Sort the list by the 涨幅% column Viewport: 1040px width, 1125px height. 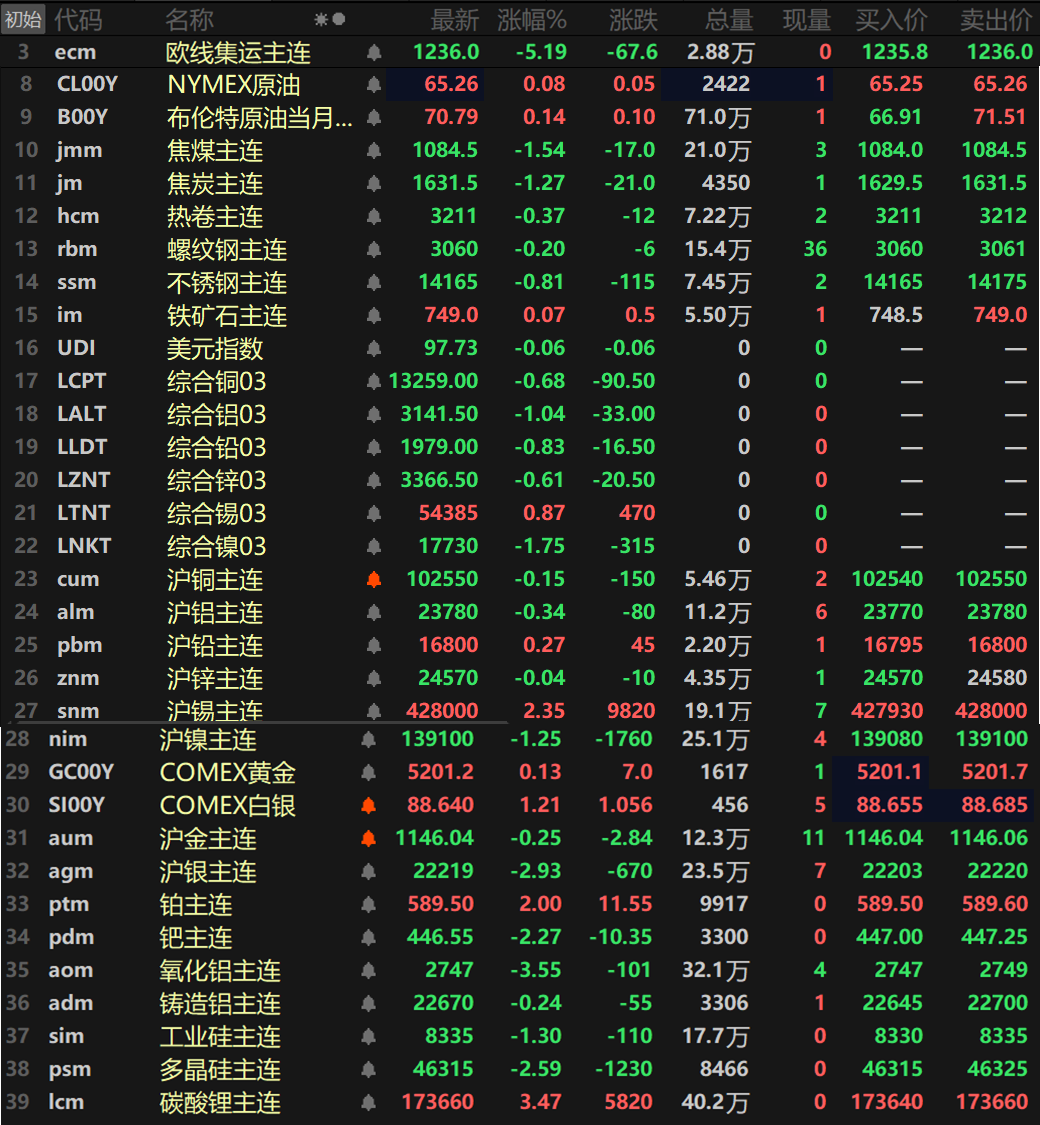click(x=540, y=18)
